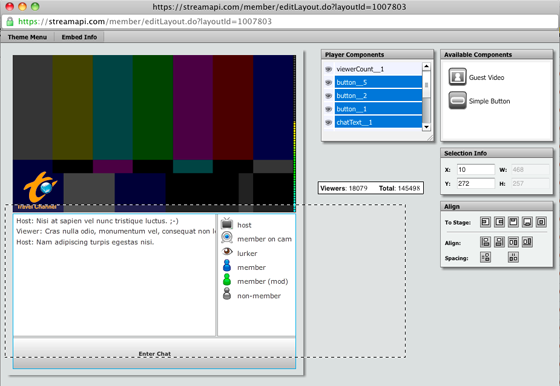The image size is (560, 386).
Task: Toggle visibility of button__5
Action: pos(328,82)
